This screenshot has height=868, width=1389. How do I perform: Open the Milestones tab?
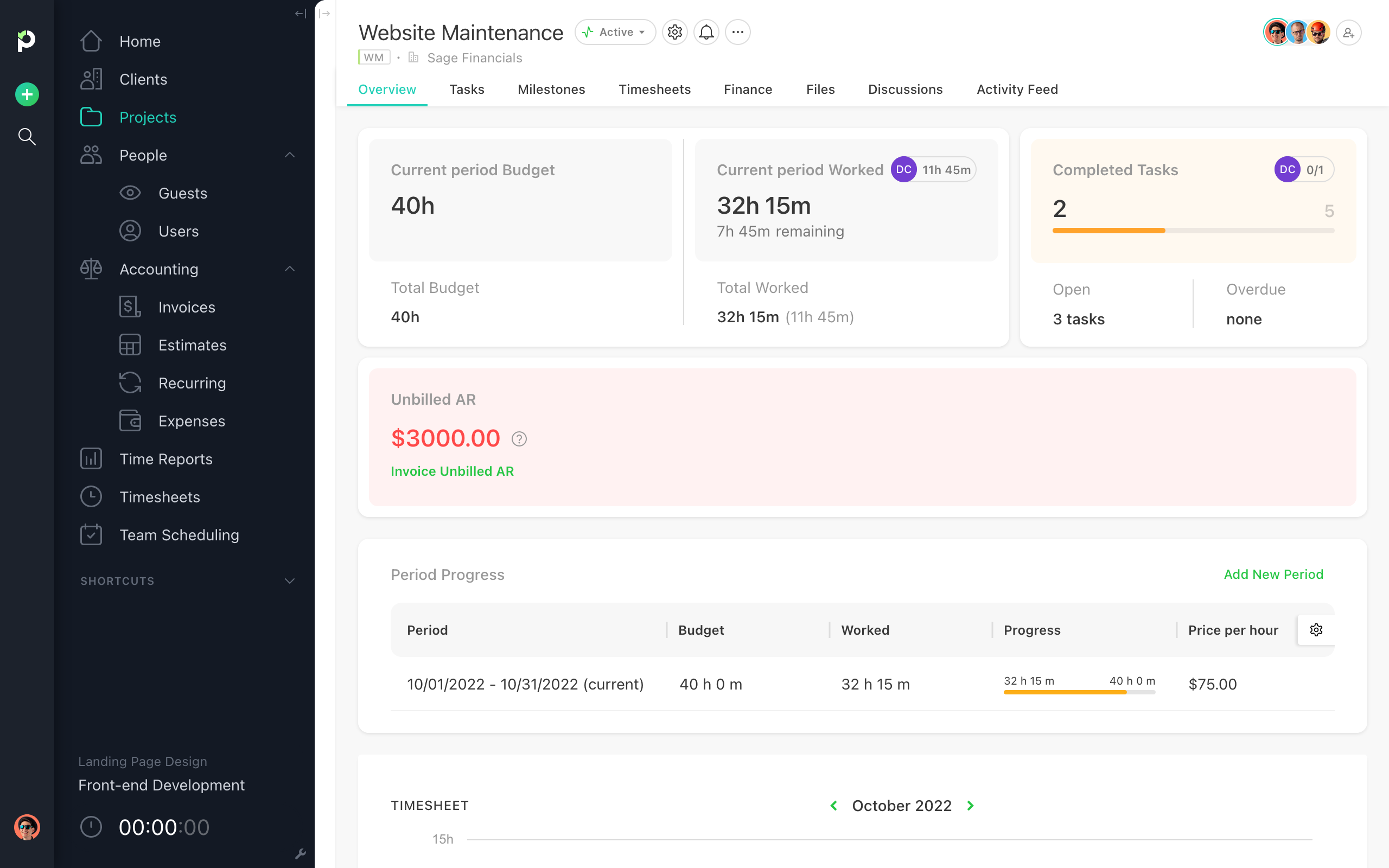click(x=551, y=90)
